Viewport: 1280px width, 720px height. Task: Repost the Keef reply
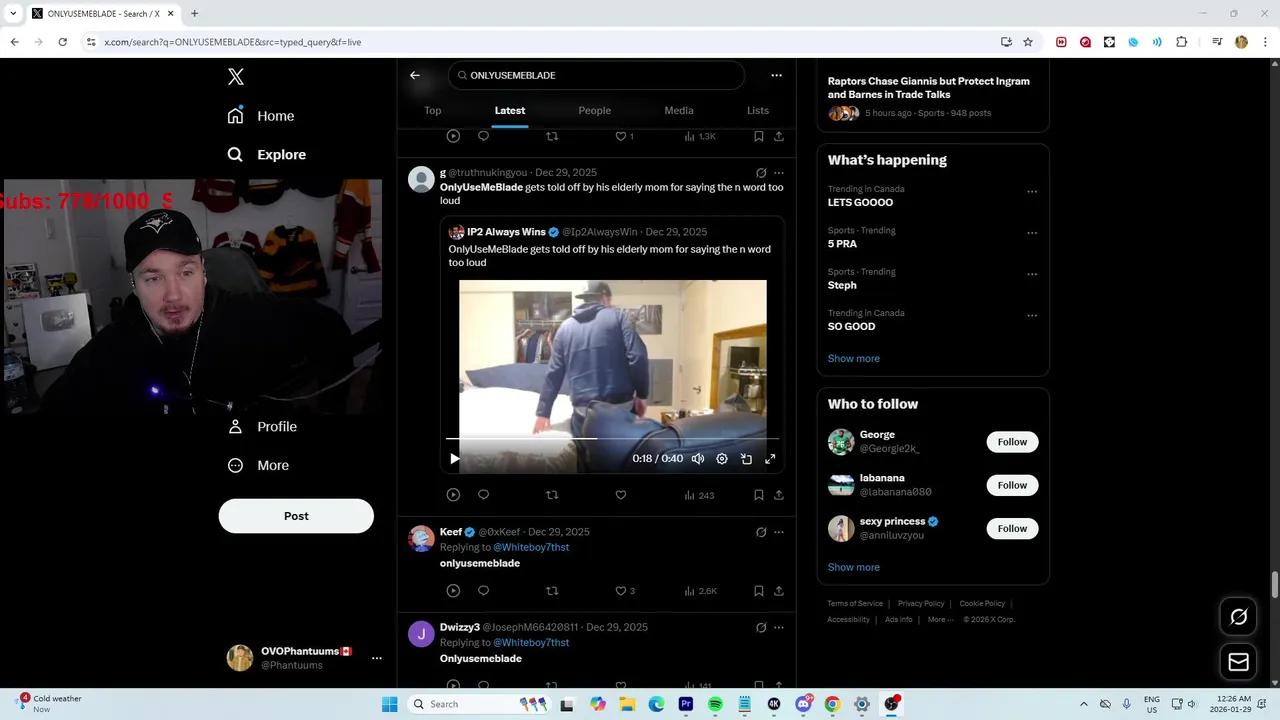[x=552, y=591]
